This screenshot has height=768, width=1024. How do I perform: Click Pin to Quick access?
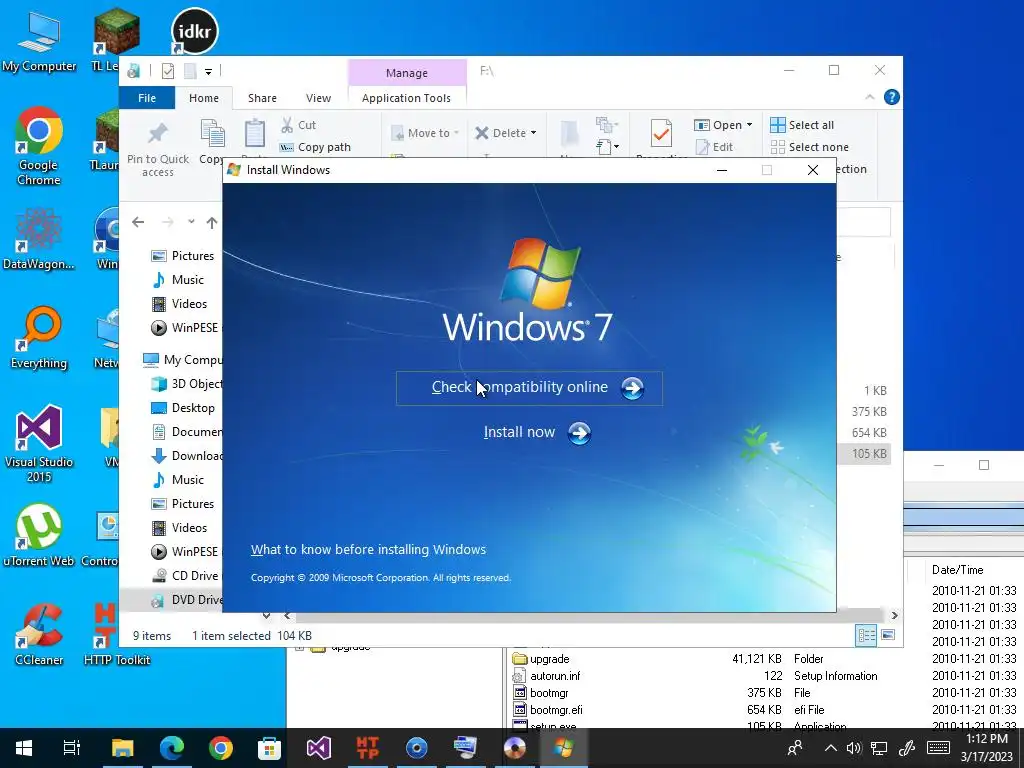point(157,150)
